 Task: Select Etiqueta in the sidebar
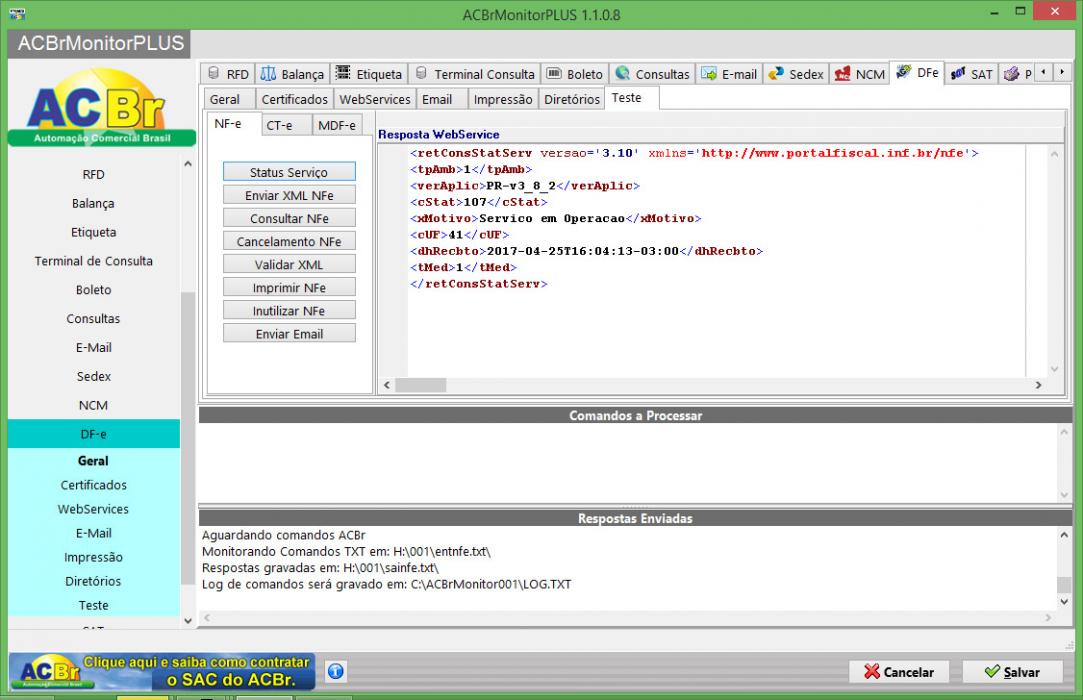pos(94,232)
